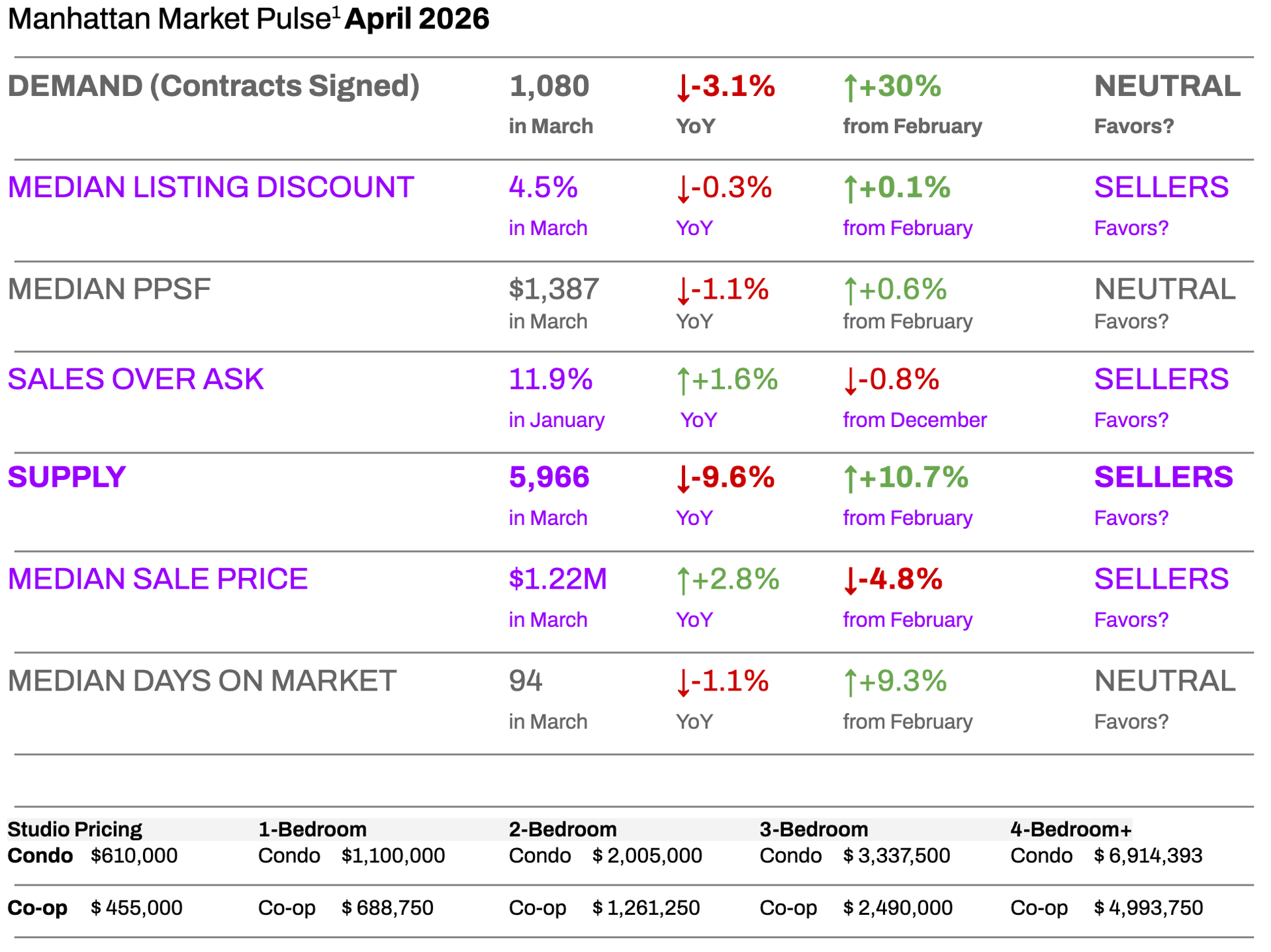Click the 4-Bedroom+ column header
Viewport: 1271px width, 952px height.
(1070, 829)
